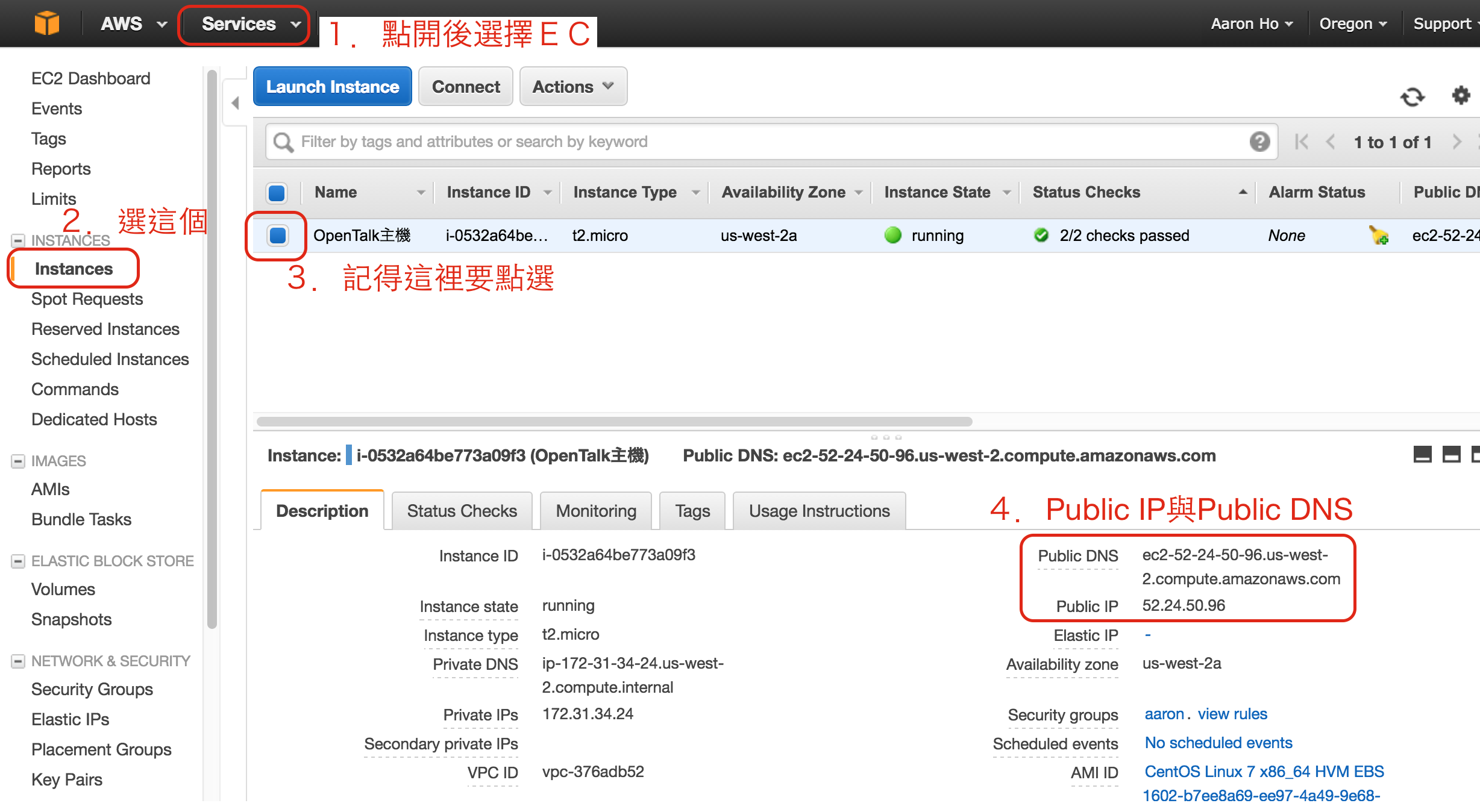Focus the instance filter search field

point(772,142)
